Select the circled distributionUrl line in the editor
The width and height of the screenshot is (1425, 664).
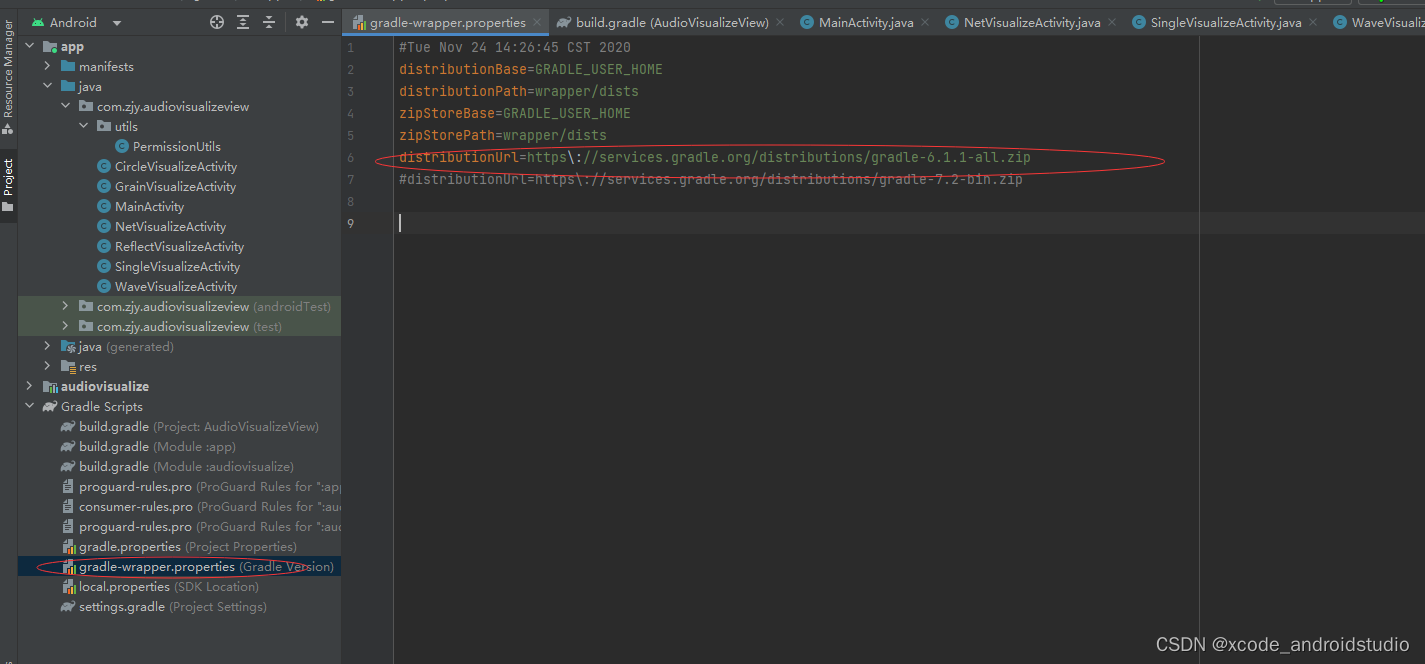point(715,156)
